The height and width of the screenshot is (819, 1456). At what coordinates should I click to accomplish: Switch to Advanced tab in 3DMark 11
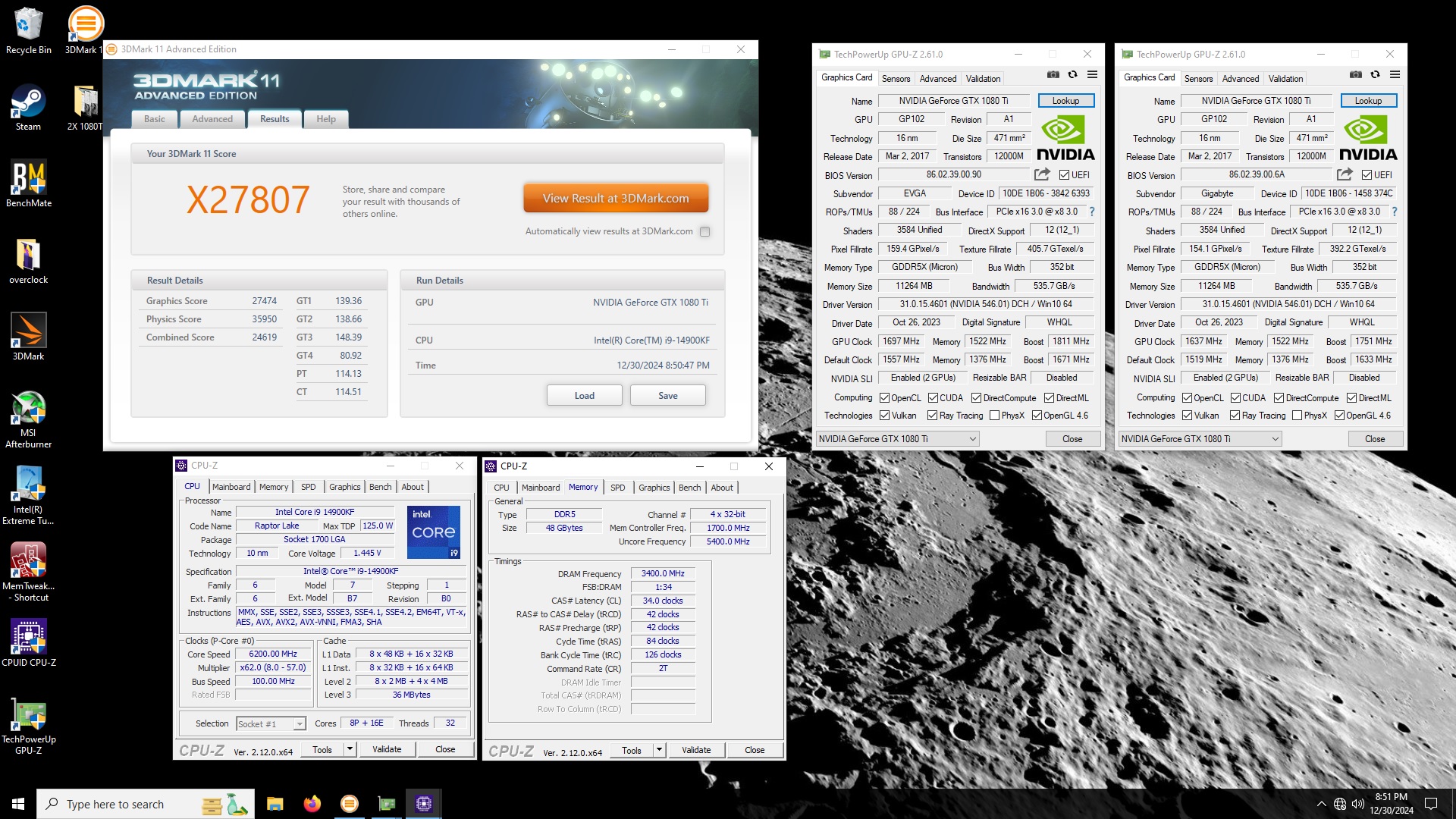212,119
